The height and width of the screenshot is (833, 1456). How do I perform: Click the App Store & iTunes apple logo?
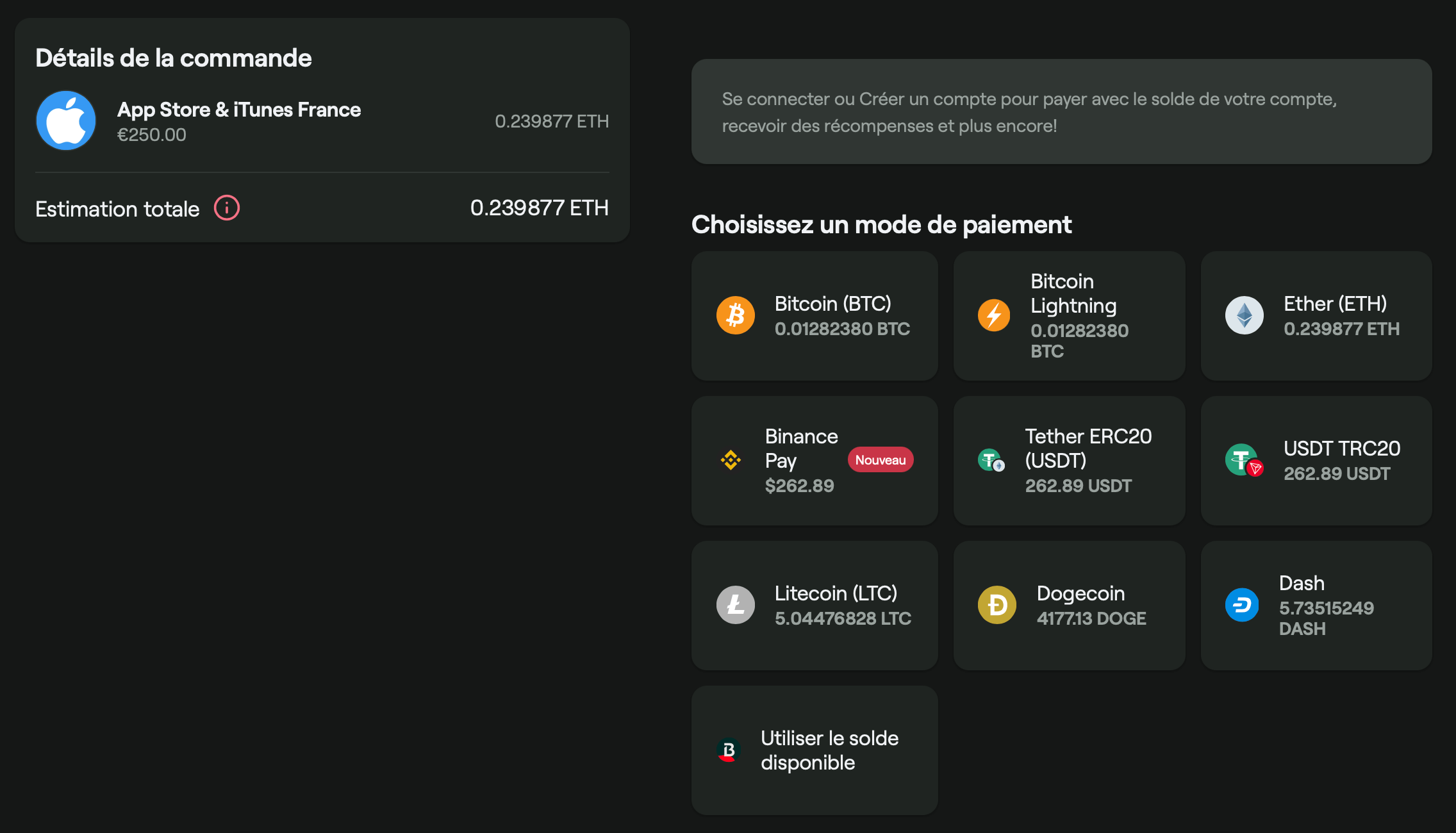pos(65,120)
